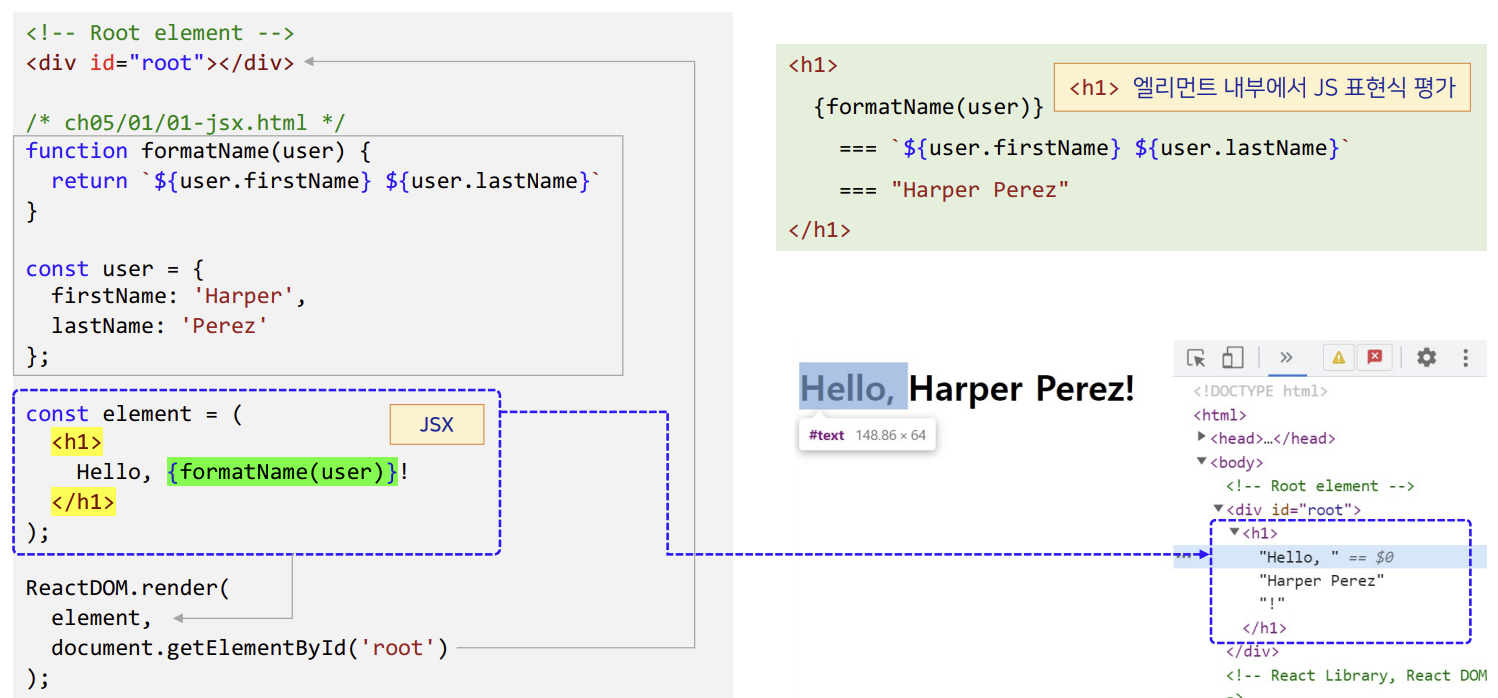Viewport: 1498px width, 698px height.
Task: Click the <div id="root"></div> code line
Action: (x=160, y=63)
